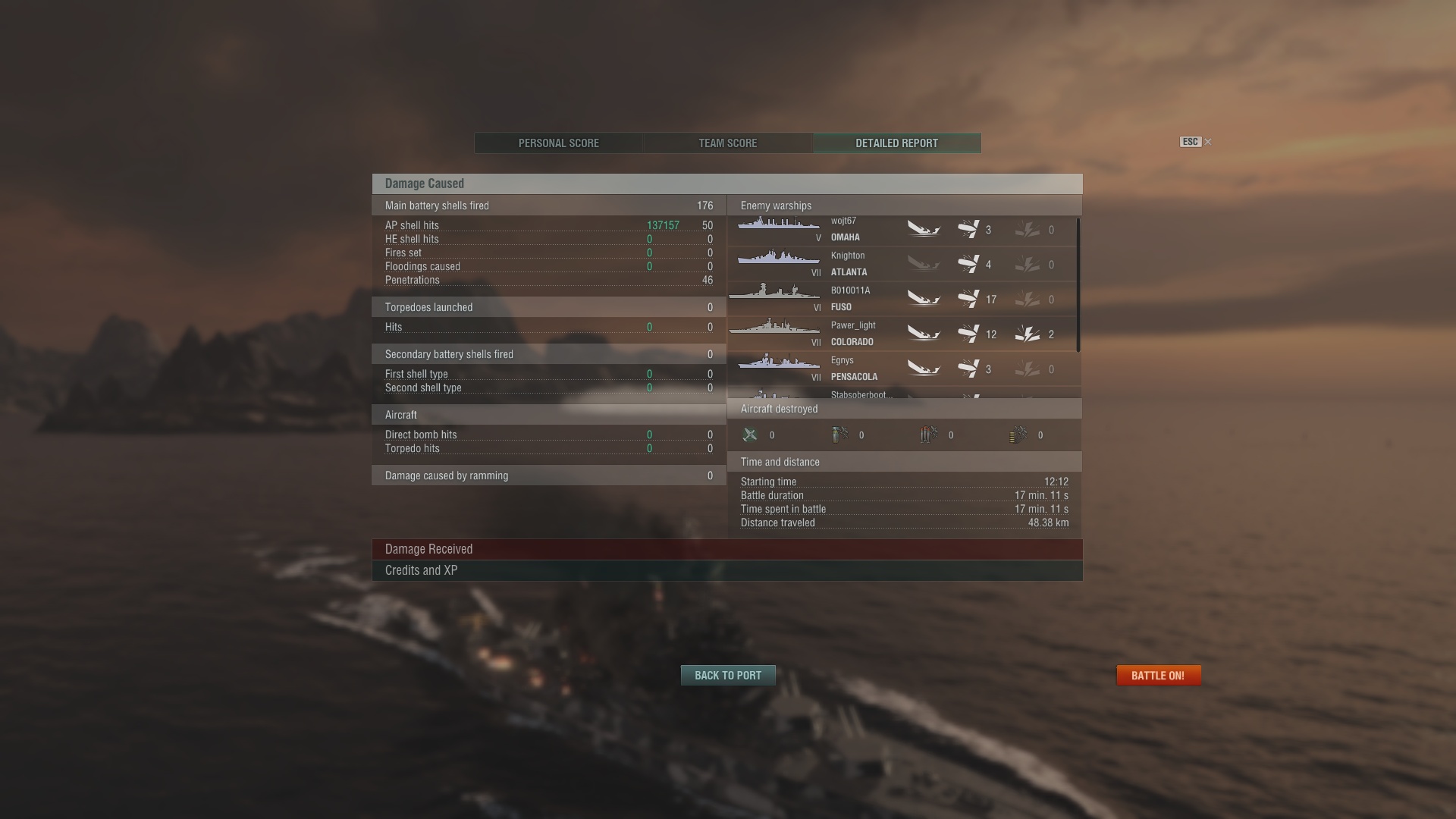Click the shell hits icon for ATLANTA
The image size is (1456, 819).
[x=968, y=264]
